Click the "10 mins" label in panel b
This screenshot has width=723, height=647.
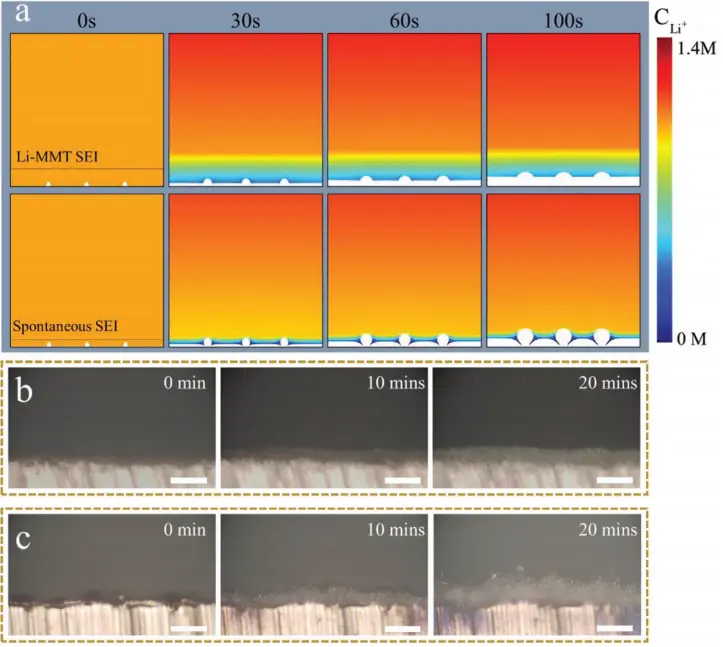pyautogui.click(x=386, y=383)
